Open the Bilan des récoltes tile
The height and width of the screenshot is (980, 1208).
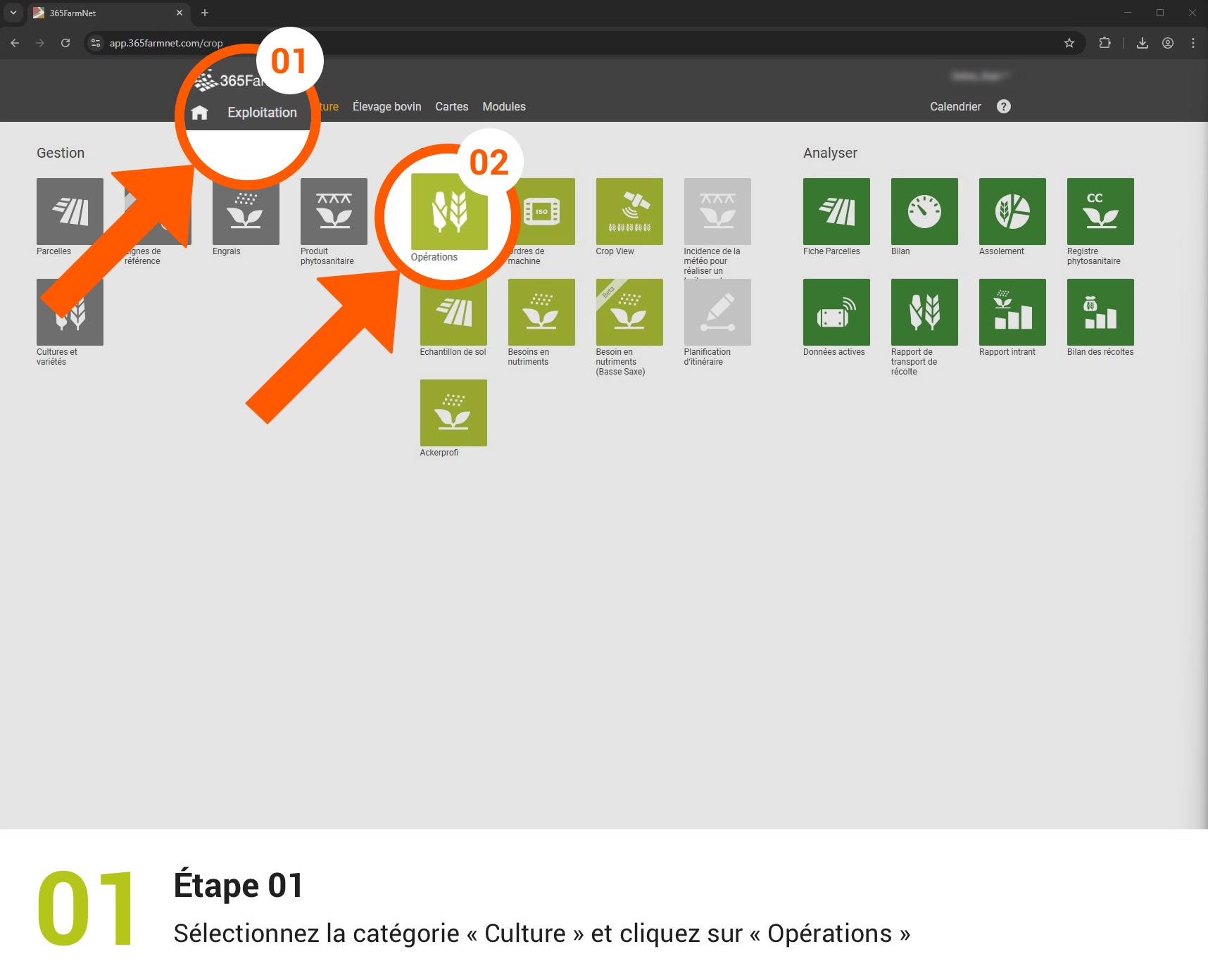(1100, 312)
